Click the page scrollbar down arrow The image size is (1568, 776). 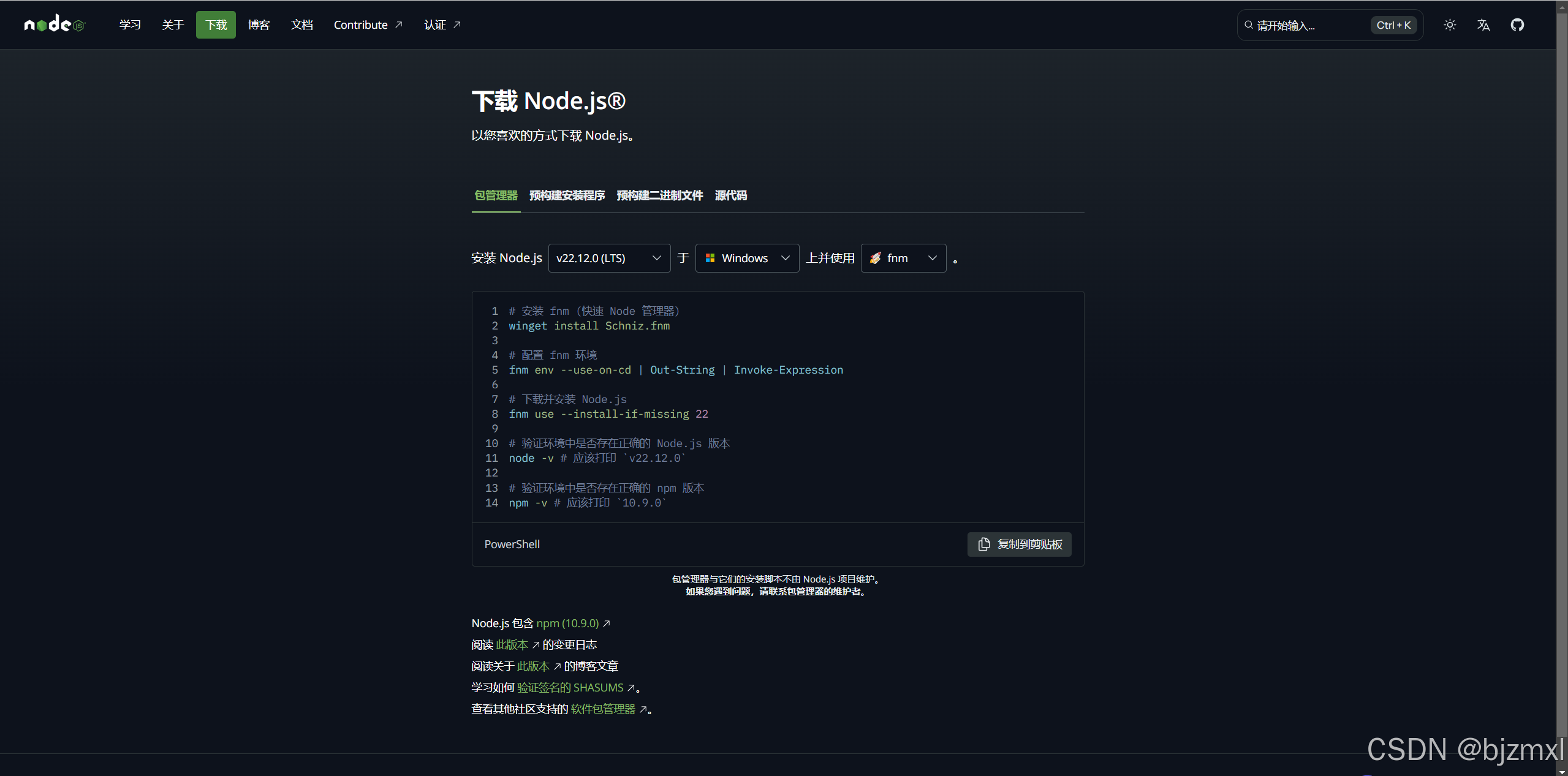(1561, 771)
